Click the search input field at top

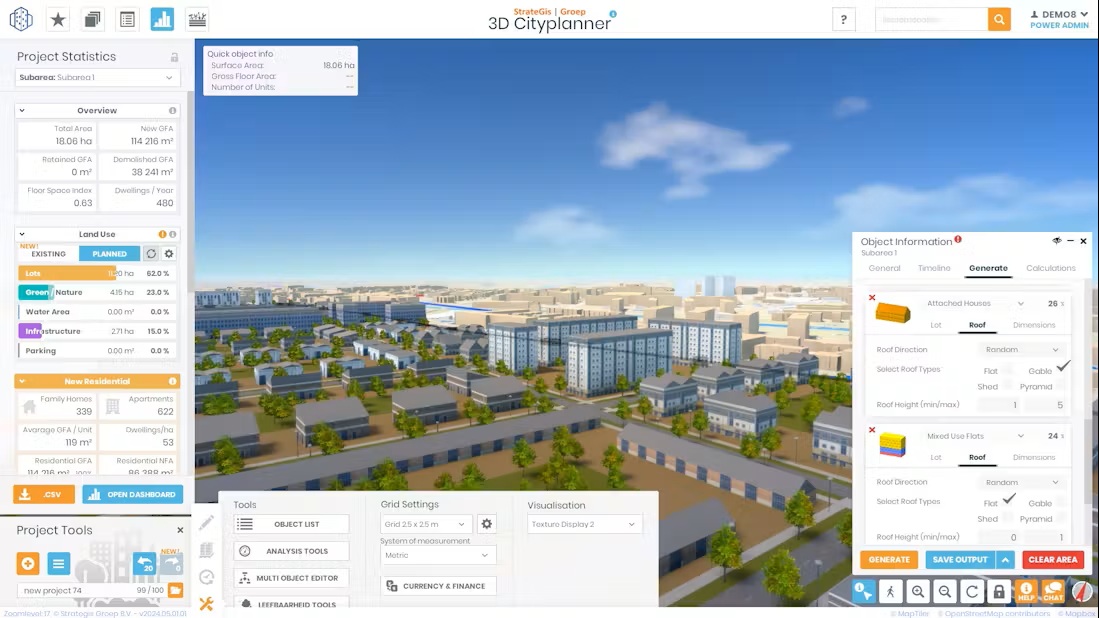(931, 19)
